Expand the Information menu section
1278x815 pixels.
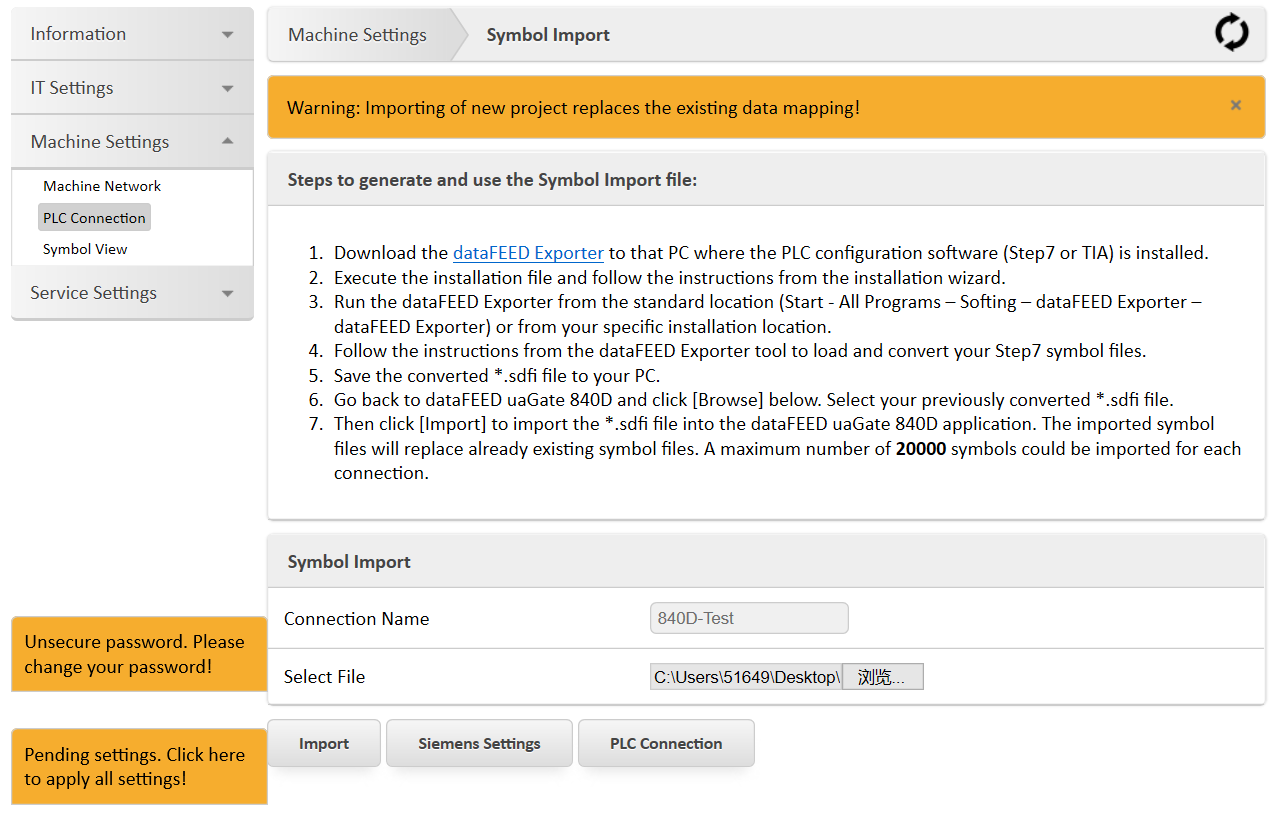click(x=131, y=34)
